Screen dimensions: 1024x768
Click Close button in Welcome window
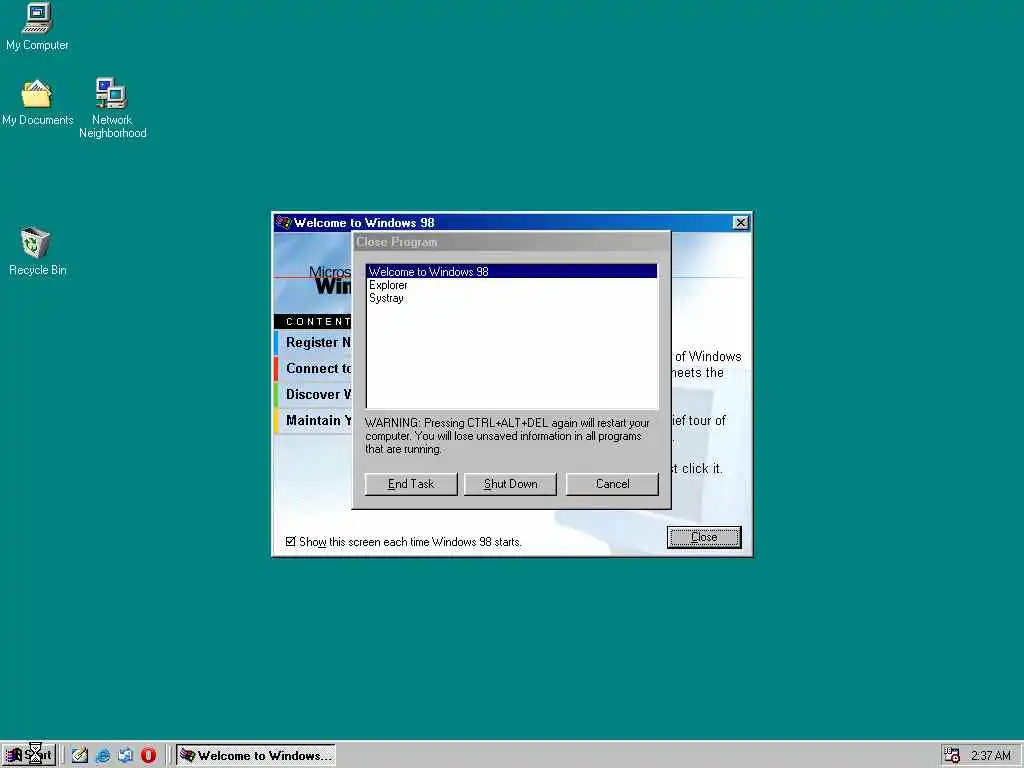704,537
